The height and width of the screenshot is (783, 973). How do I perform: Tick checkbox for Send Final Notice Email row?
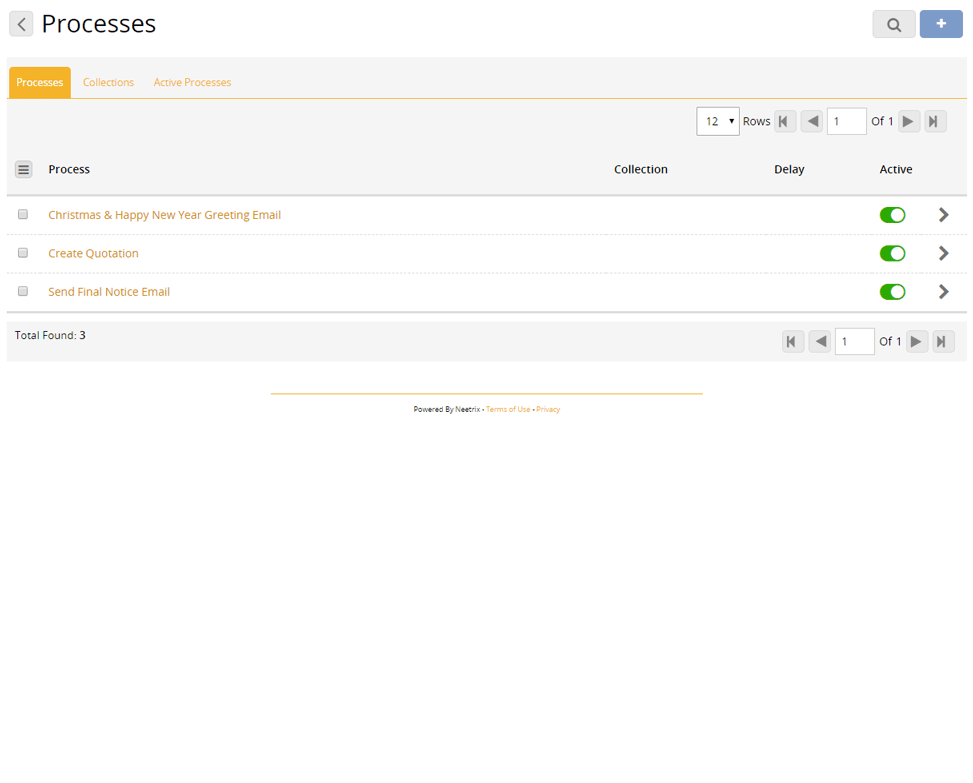[x=23, y=291]
